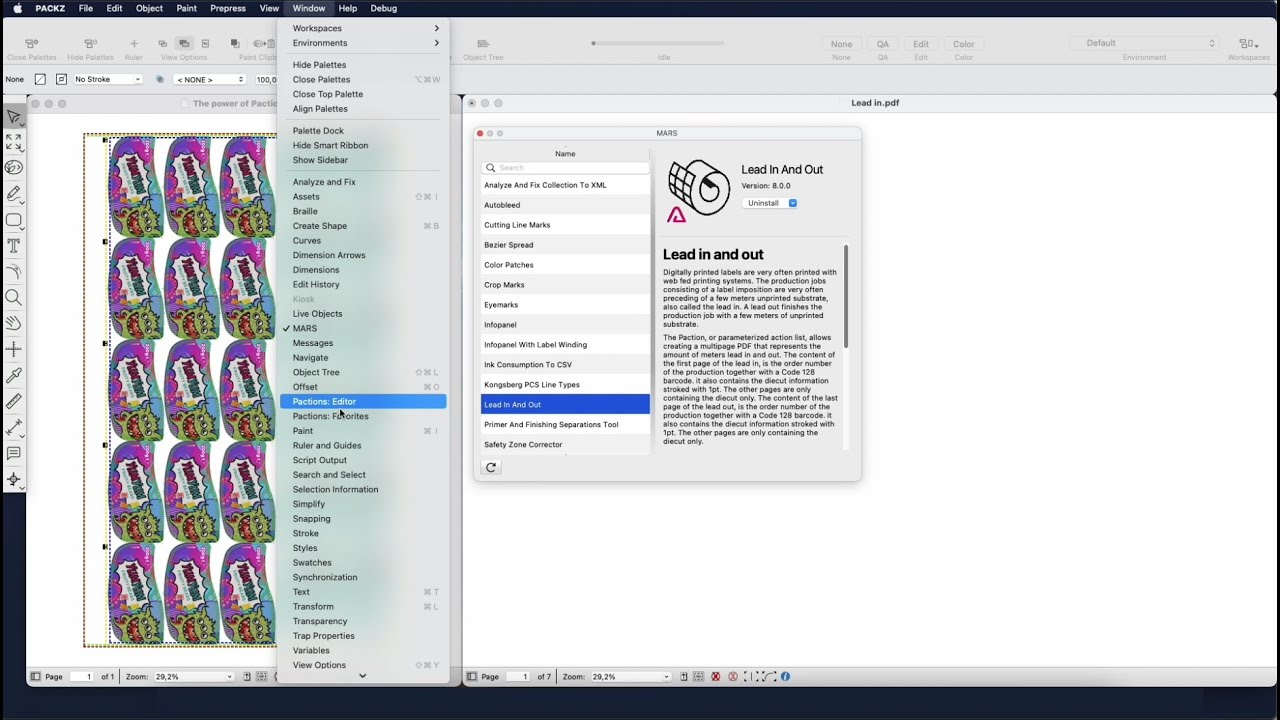
Task: Select Autobleed in MARS list
Action: coord(565,205)
